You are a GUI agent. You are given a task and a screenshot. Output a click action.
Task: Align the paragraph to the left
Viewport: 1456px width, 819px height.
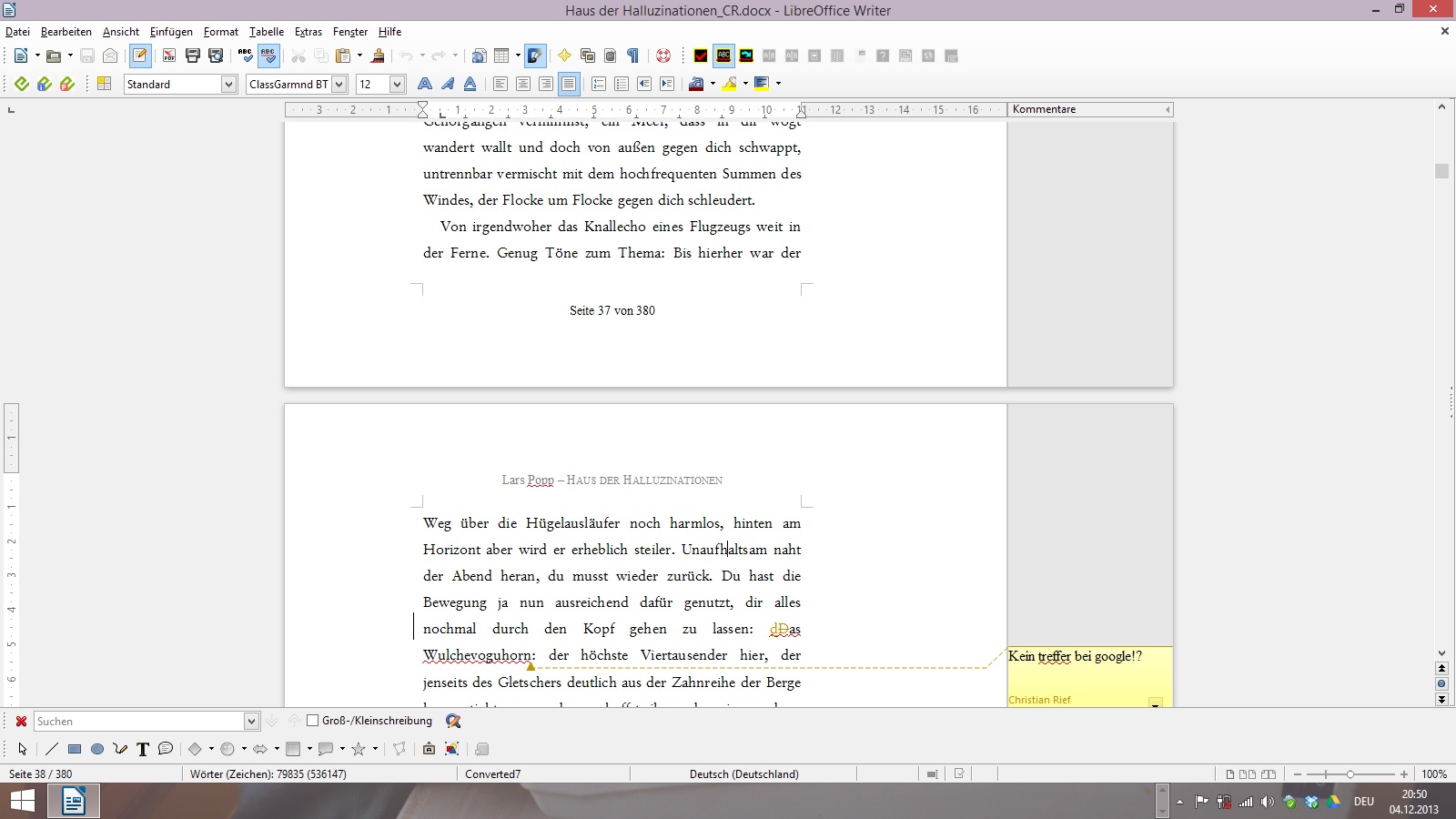500,84
